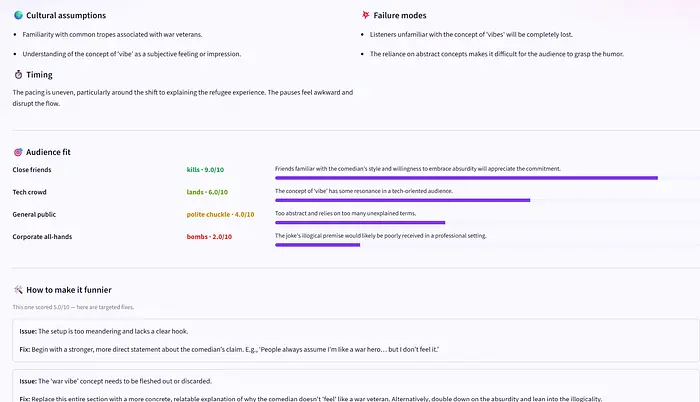Click the 'lands - 6.0/10' rating
This screenshot has width=700, height=402.
[x=207, y=192]
